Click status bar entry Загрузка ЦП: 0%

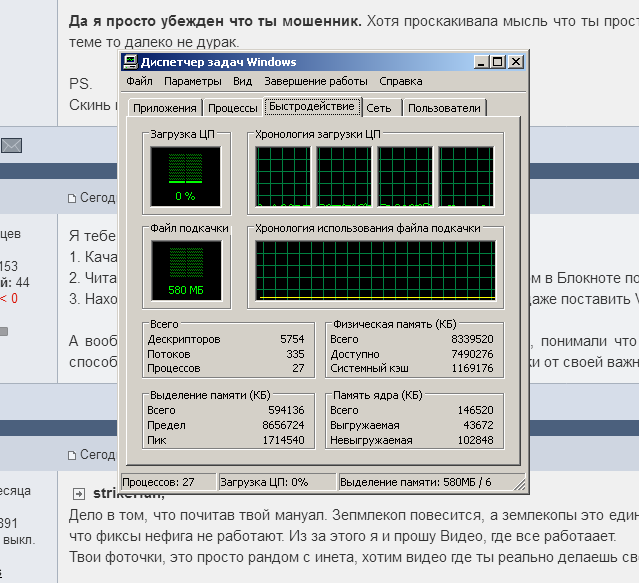pyautogui.click(x=277, y=482)
